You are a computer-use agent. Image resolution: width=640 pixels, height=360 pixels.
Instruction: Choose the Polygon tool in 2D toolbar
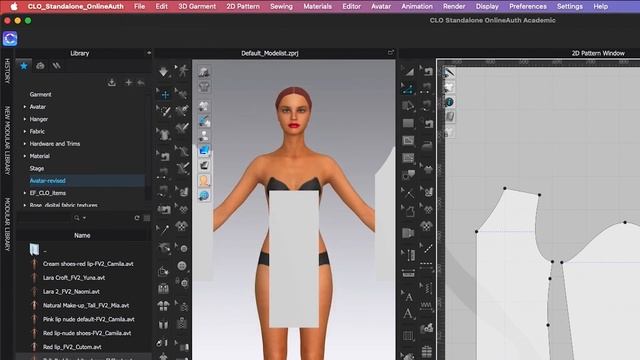pyautogui.click(x=408, y=106)
